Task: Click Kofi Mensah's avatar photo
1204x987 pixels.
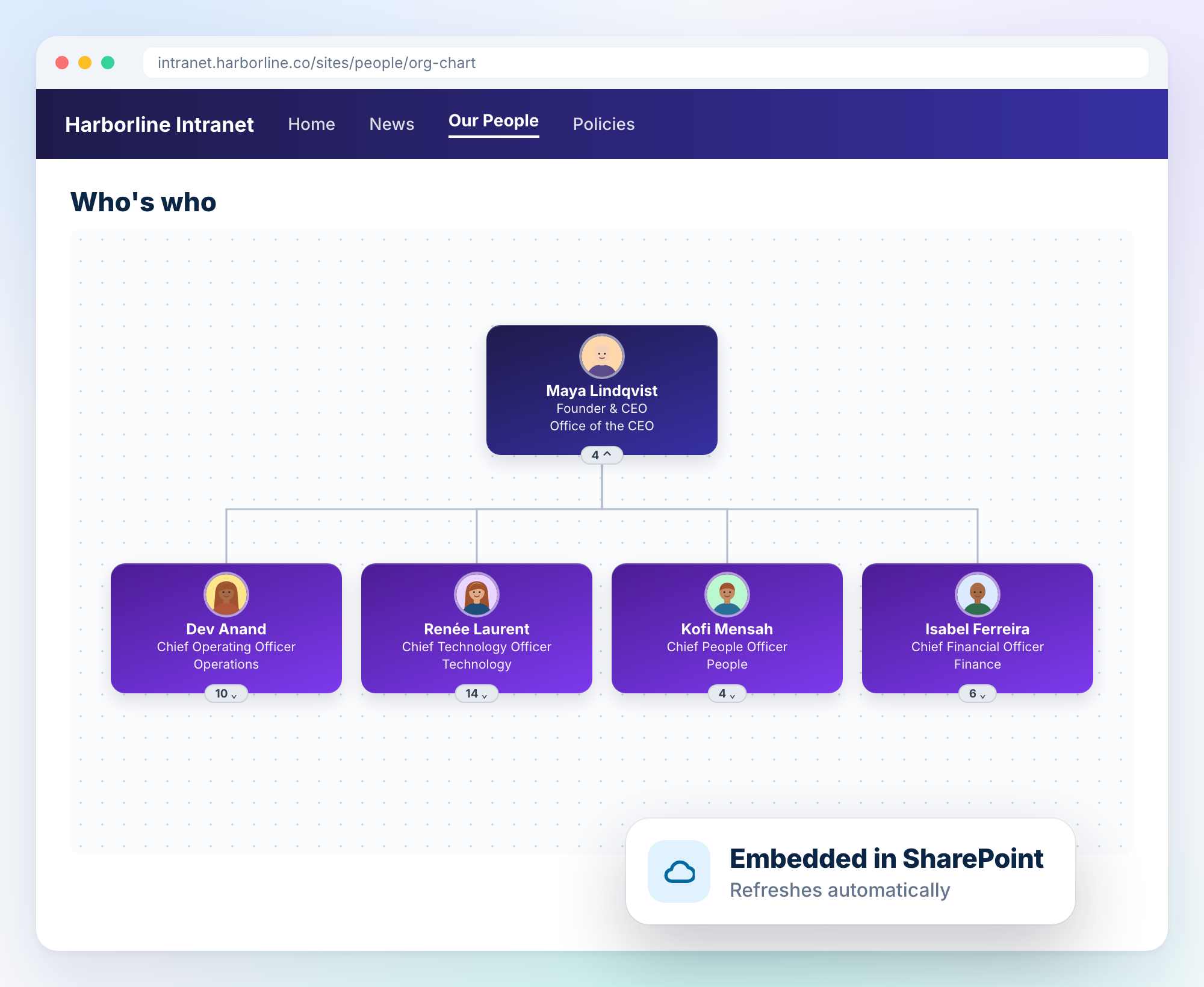Action: pos(727,595)
